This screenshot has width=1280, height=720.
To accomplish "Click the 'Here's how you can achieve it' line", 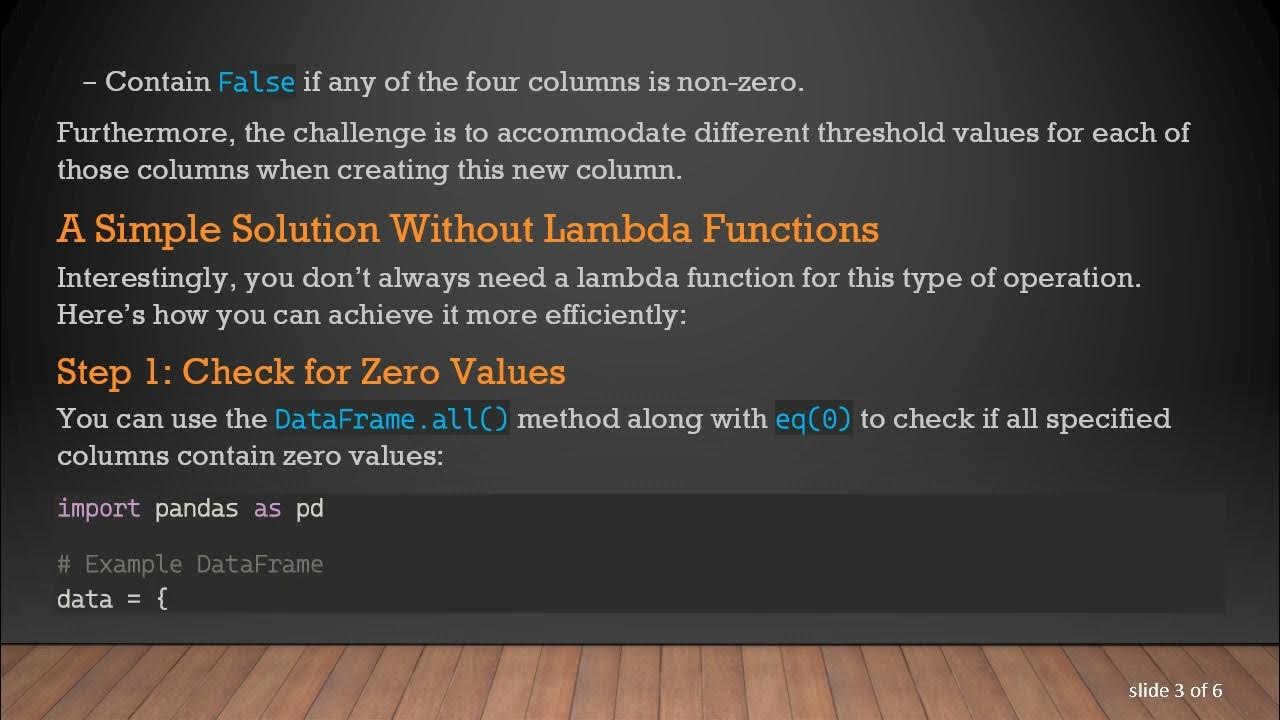I will (371, 315).
